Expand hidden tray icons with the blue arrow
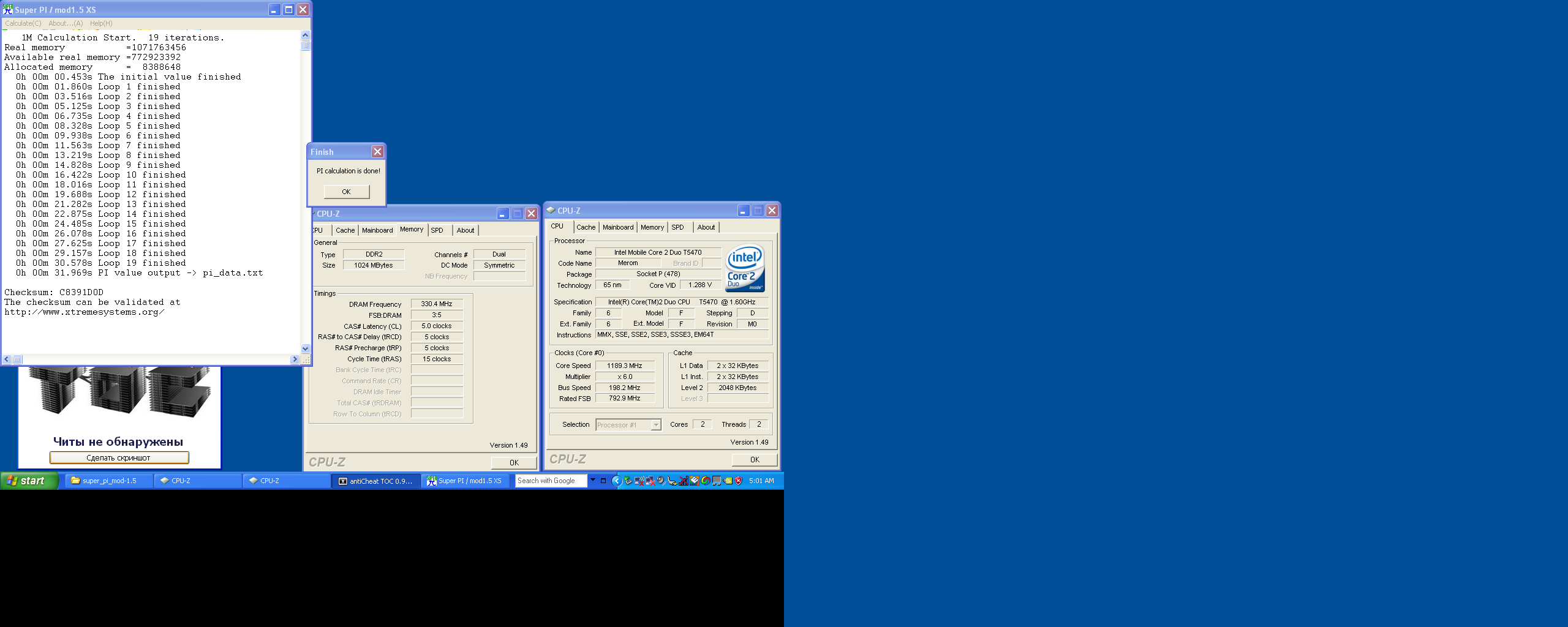1568x627 pixels. [617, 481]
